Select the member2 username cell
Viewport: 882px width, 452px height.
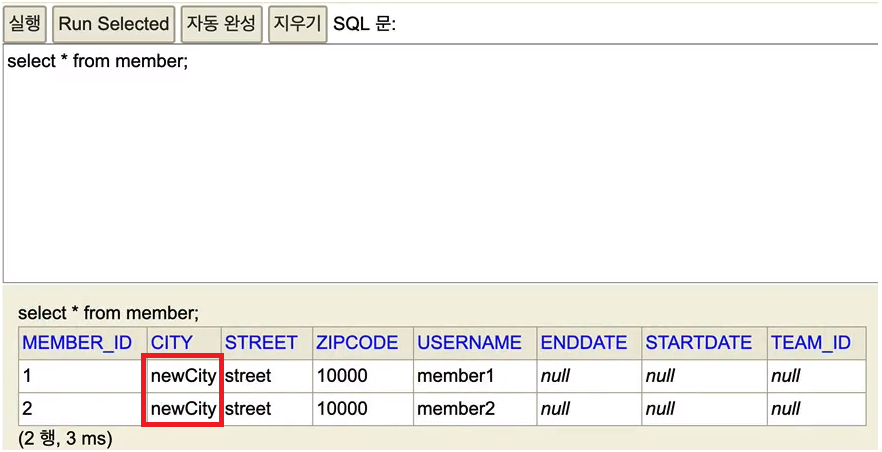[475, 409]
